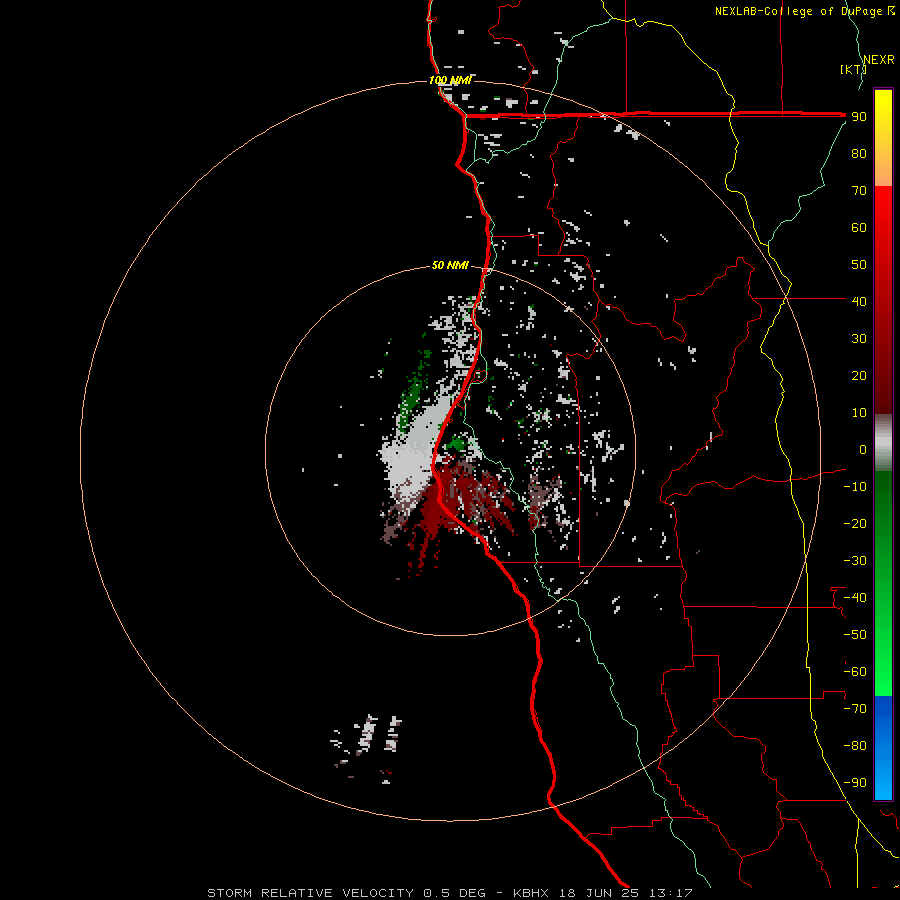This screenshot has width=900, height=900.
Task: Click the KBHX station identifier
Action: click(531, 893)
